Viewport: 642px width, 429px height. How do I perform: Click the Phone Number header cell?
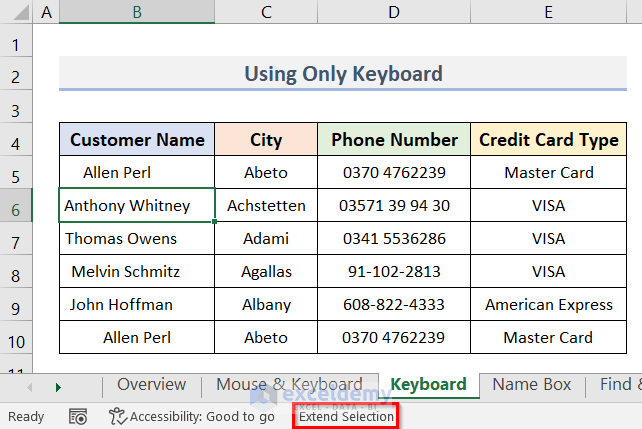pos(394,140)
